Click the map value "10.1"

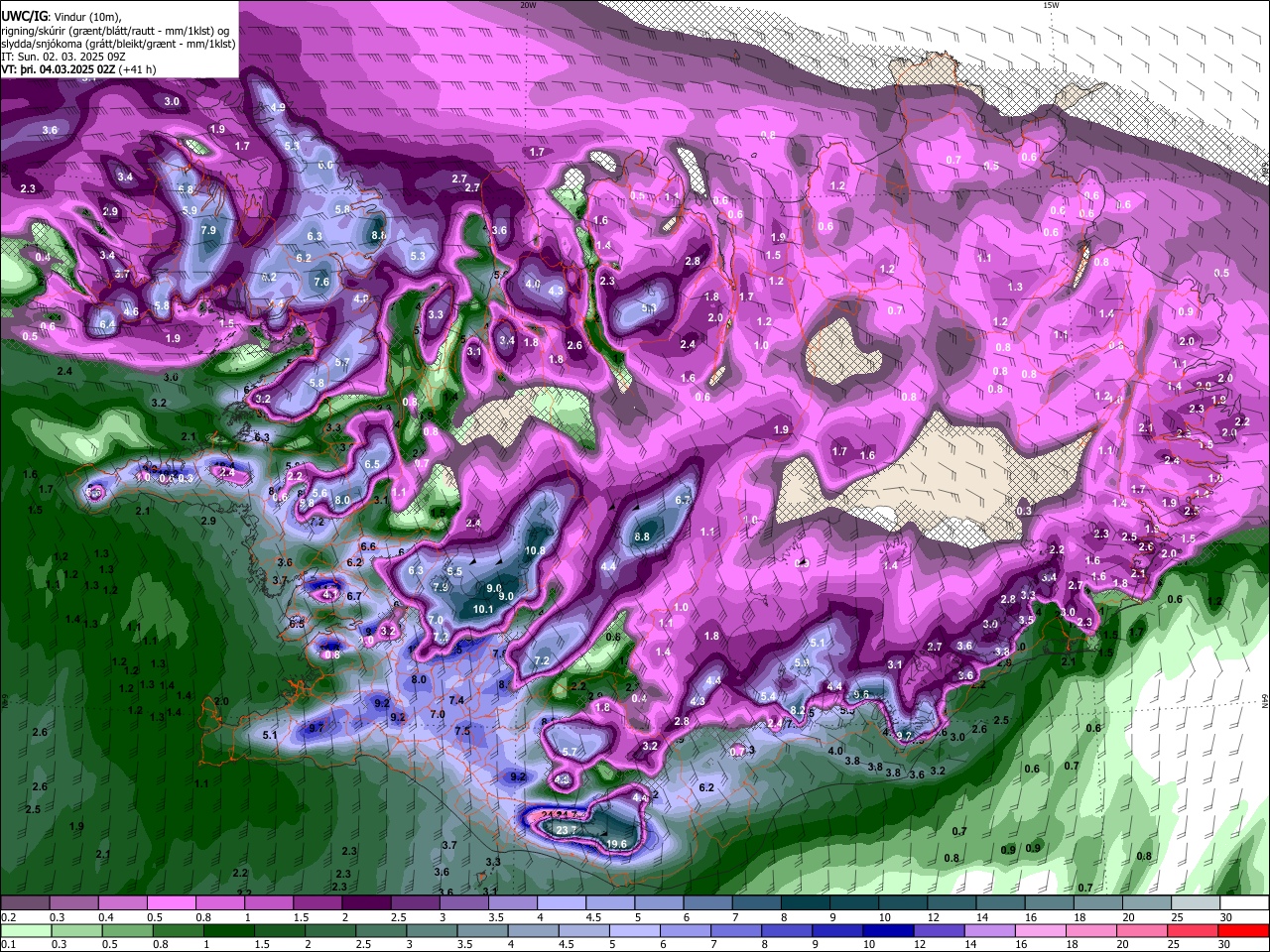click(483, 609)
